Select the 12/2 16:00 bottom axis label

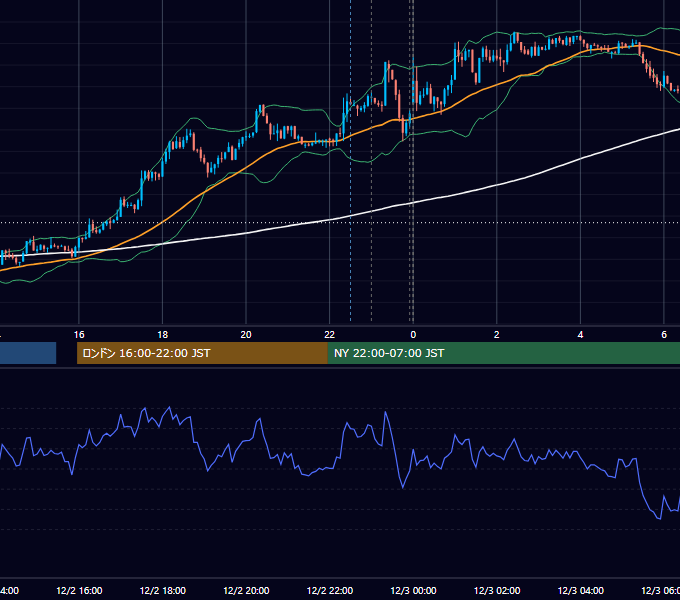pos(79,590)
